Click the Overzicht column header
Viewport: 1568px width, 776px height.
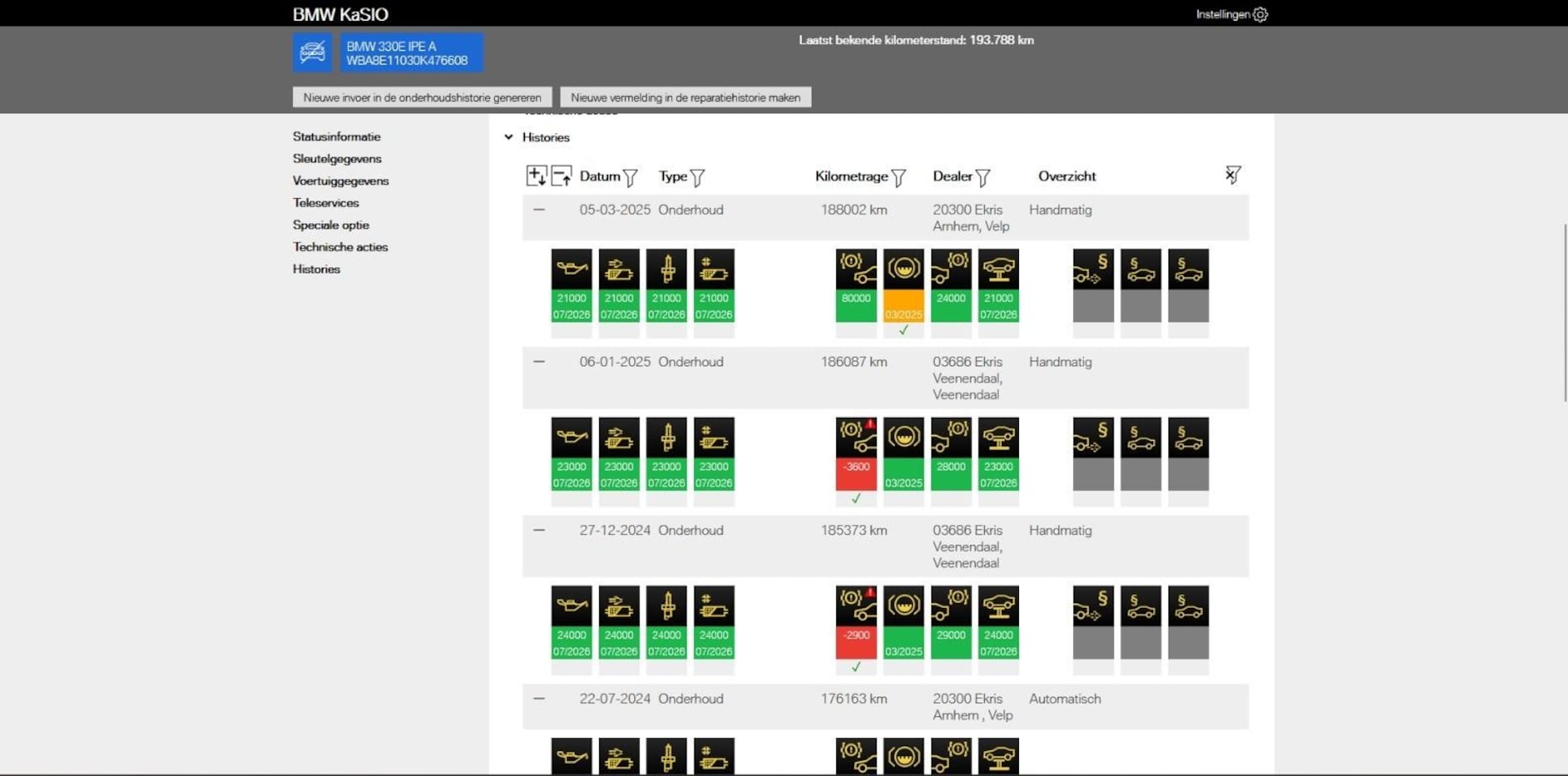(1067, 176)
